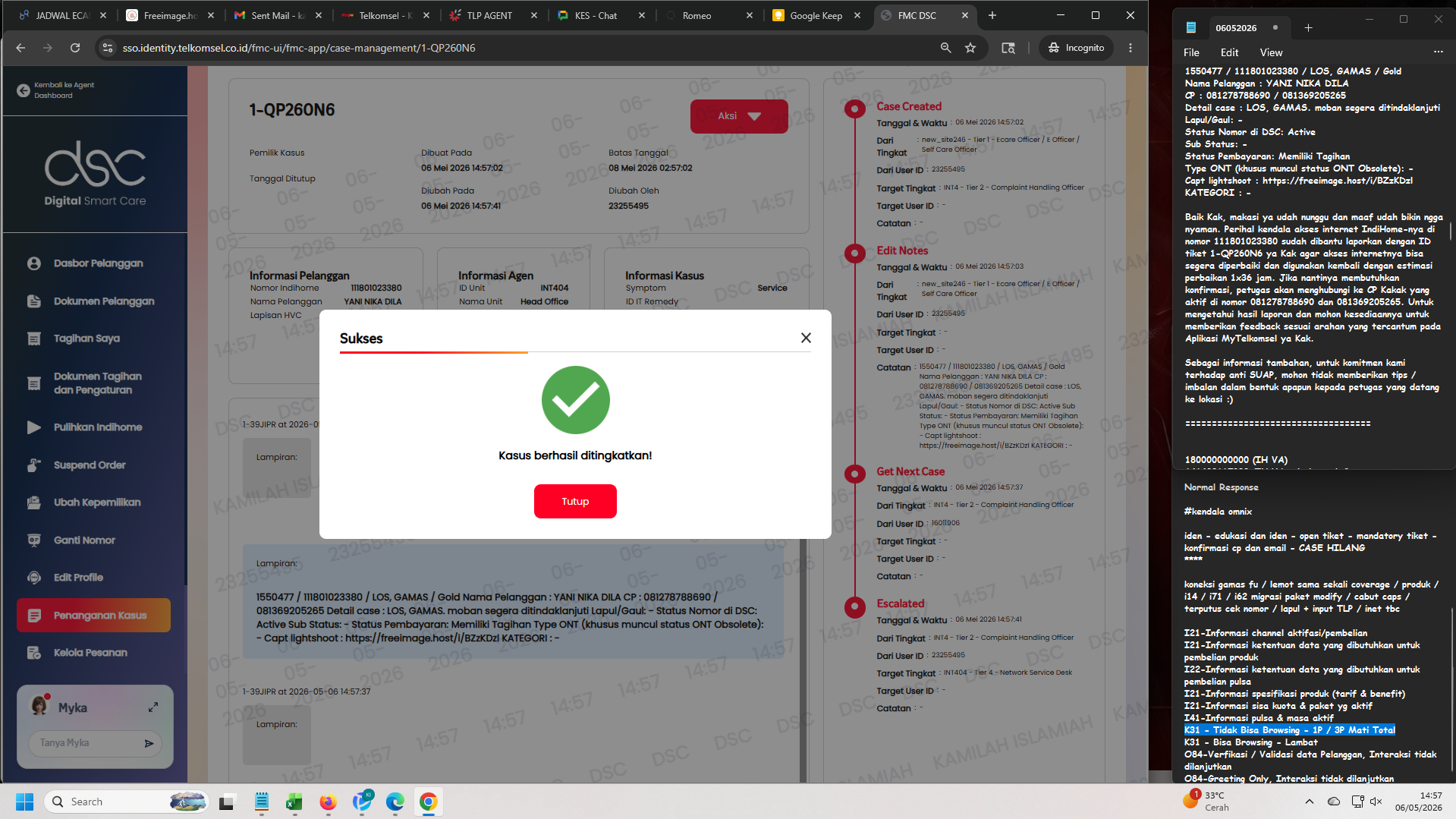Click the browser Forward arrow
1456x819 pixels.
pyautogui.click(x=48, y=48)
